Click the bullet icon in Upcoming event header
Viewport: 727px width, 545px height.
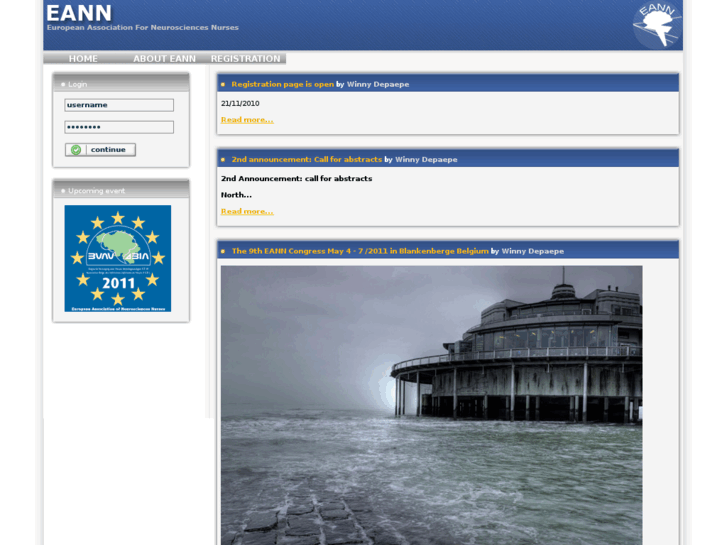(x=63, y=191)
